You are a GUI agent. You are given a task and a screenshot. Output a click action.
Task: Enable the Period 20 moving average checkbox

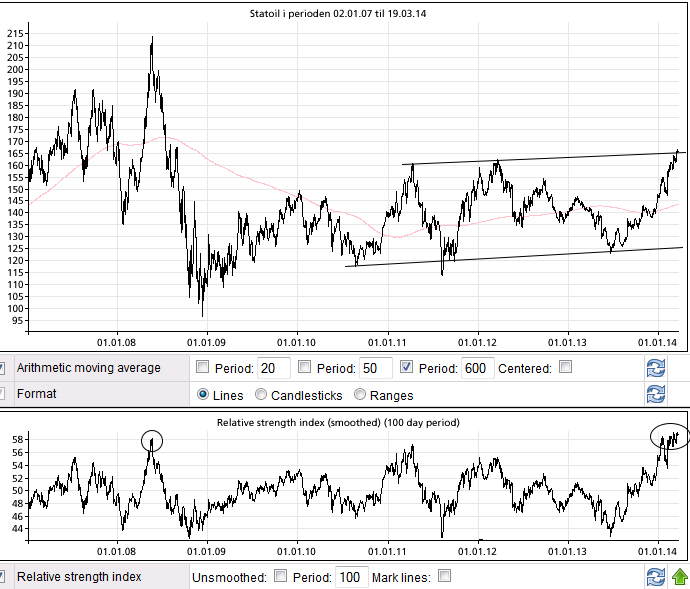pos(204,368)
